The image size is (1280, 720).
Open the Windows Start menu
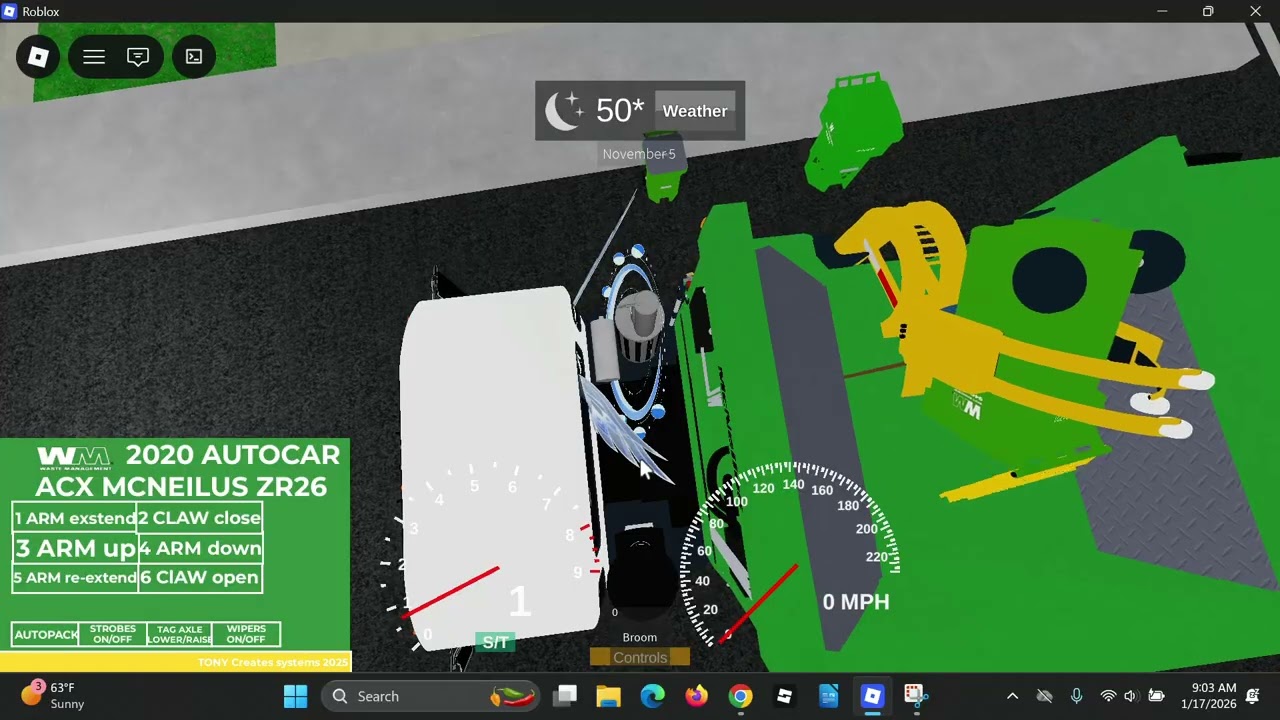point(296,696)
